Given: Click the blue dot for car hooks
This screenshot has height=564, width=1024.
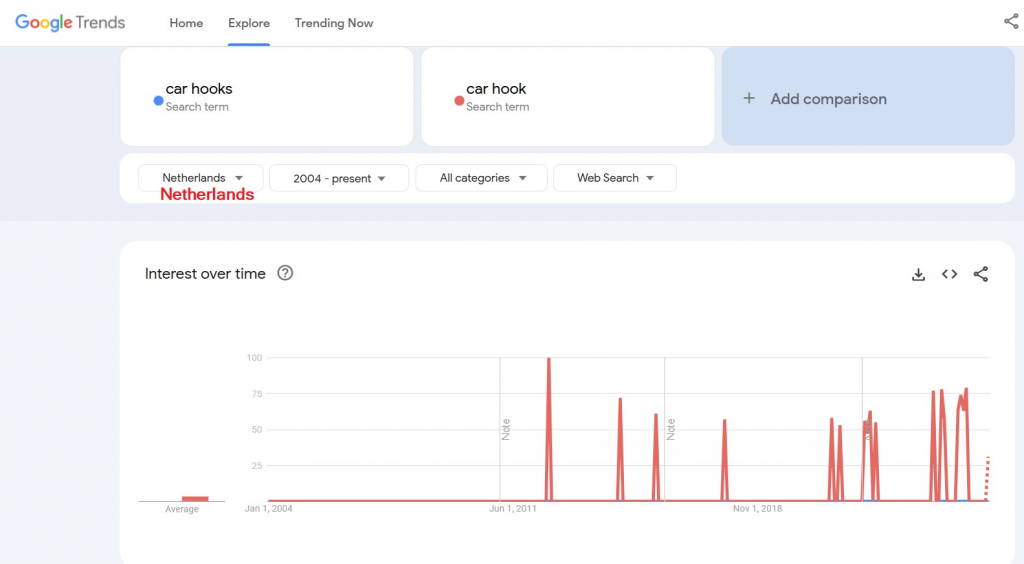Looking at the screenshot, I should coord(158,100).
